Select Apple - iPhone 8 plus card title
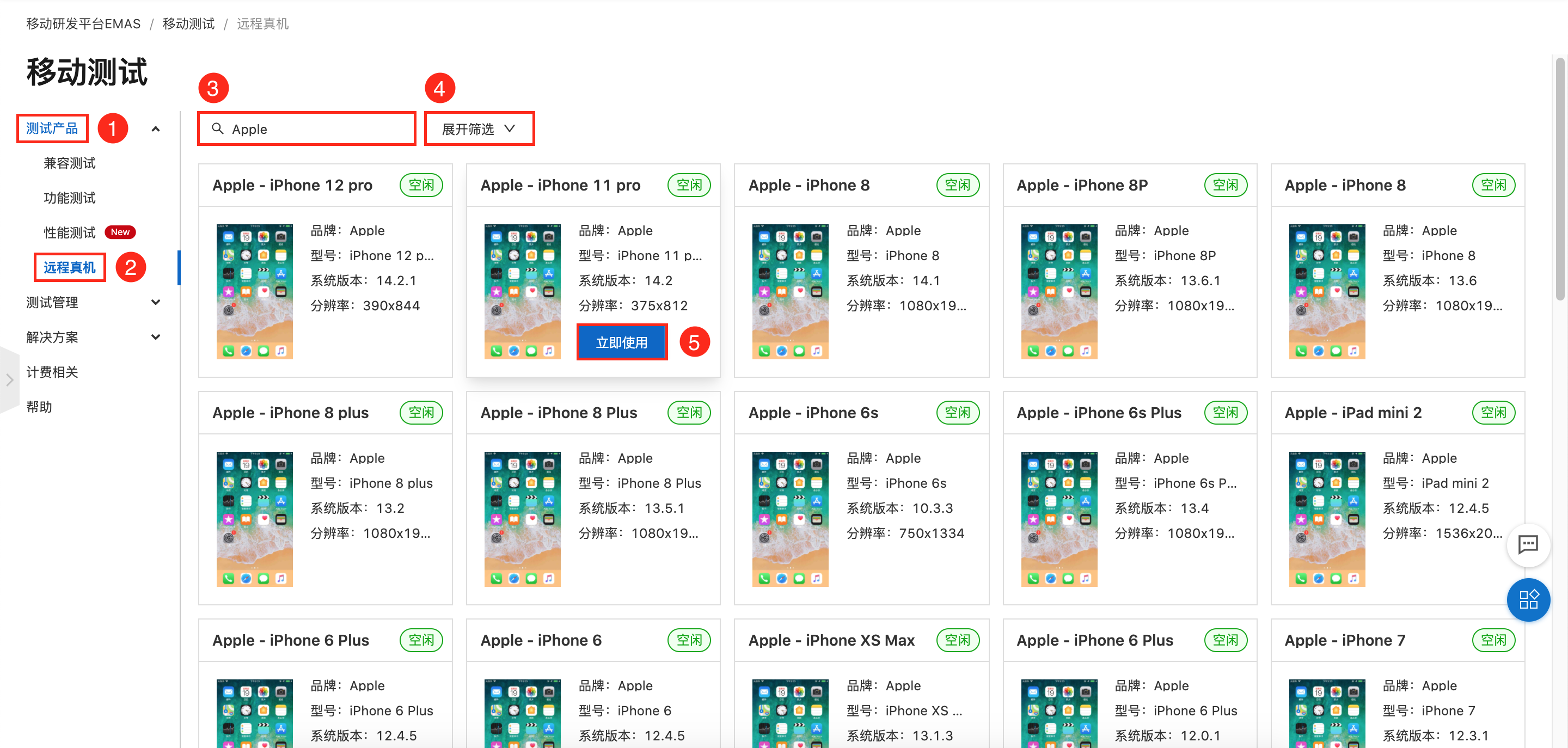Screen dimensions: 1568x748 (290, 413)
